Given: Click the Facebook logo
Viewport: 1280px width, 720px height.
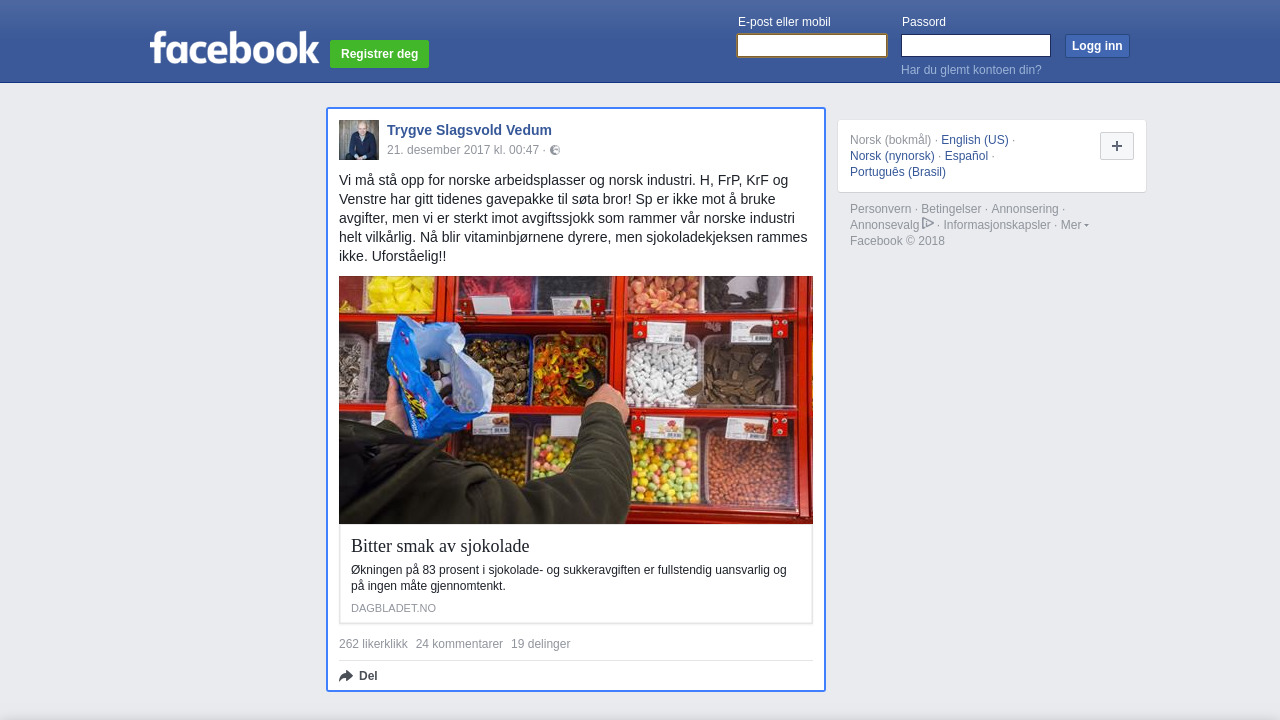Looking at the screenshot, I should coord(234,47).
